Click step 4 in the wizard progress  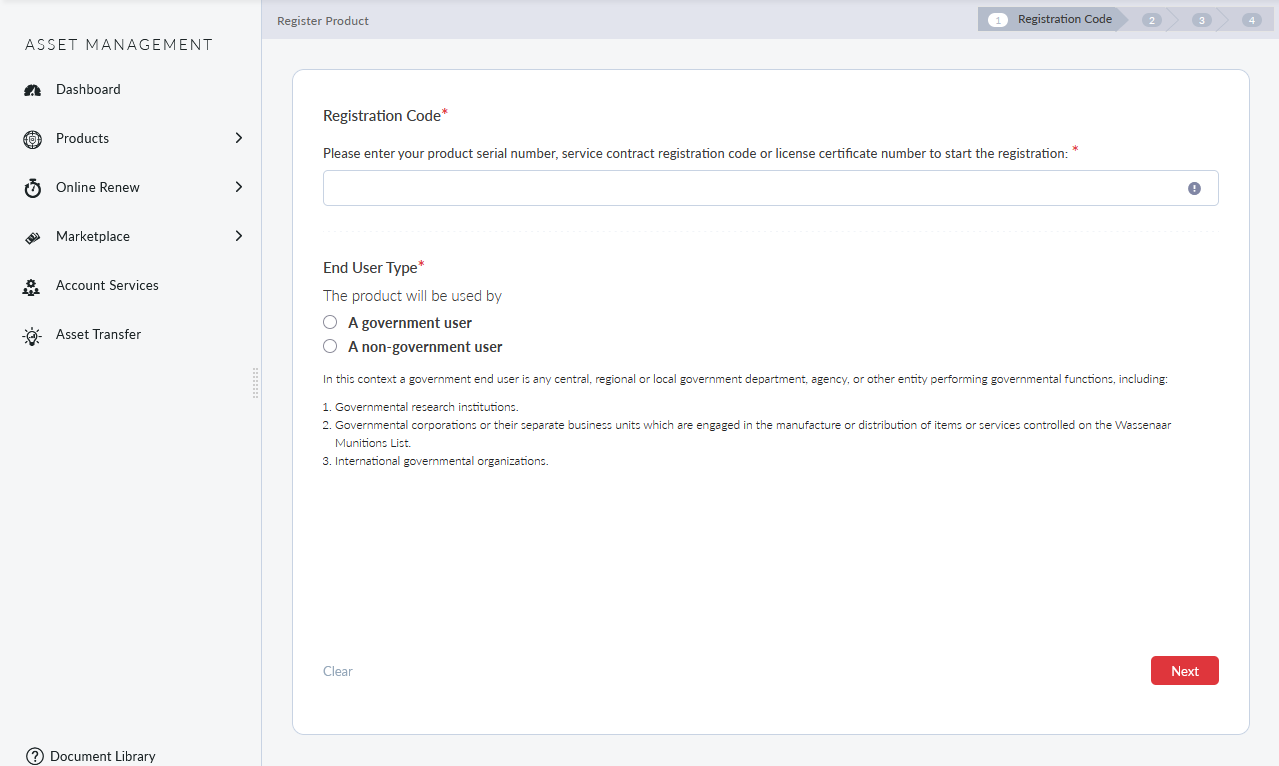tap(1251, 20)
